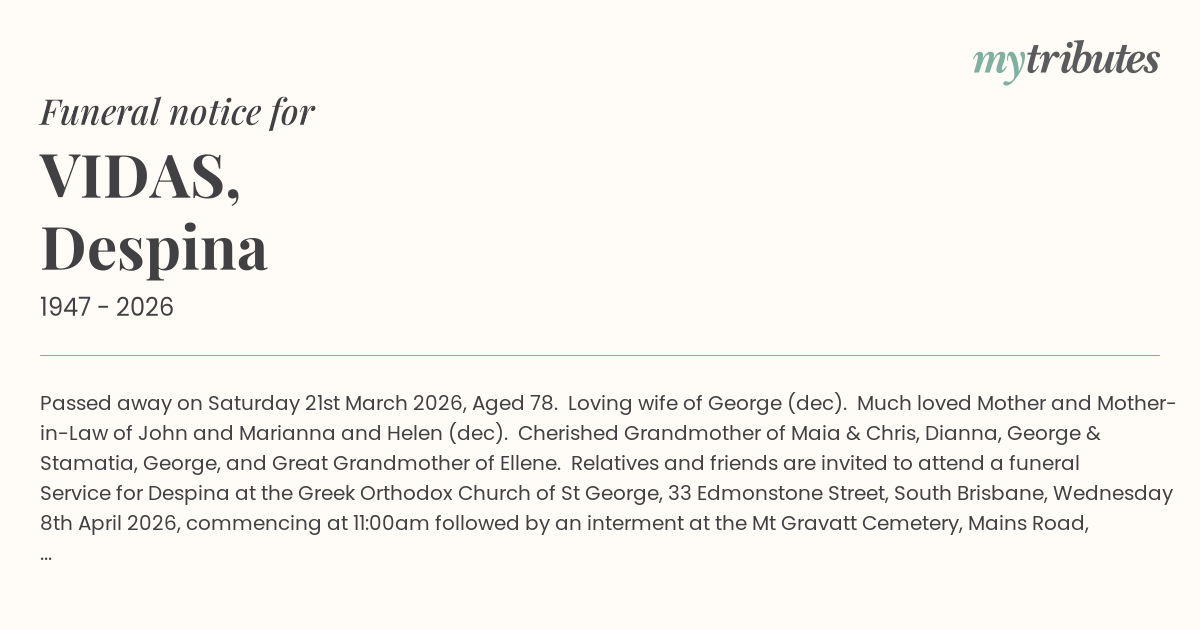Click the surname VIDAS in the title

pos(140,176)
